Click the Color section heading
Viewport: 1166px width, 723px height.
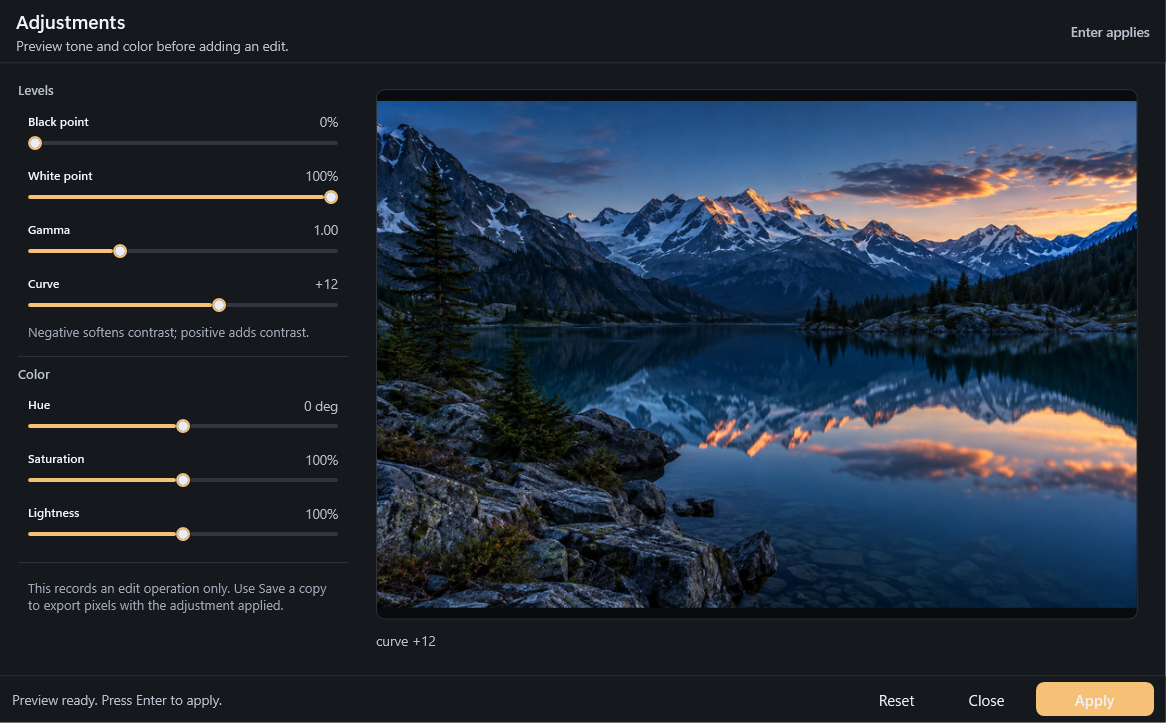pos(33,374)
